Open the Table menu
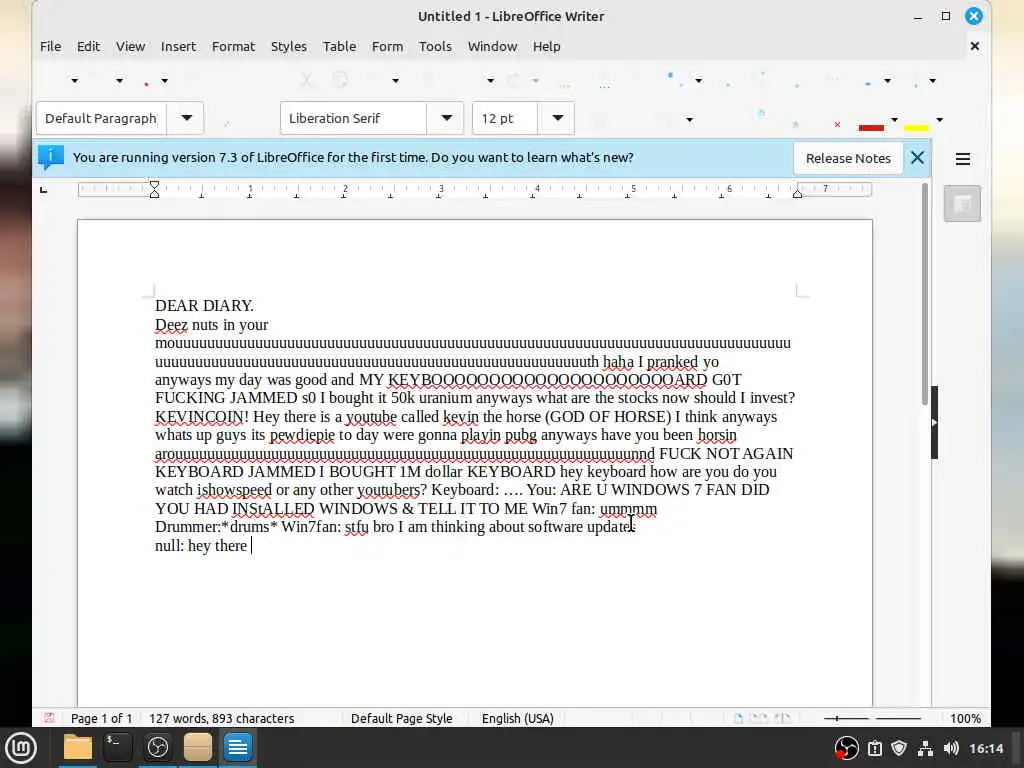1024x768 pixels. coord(340,46)
